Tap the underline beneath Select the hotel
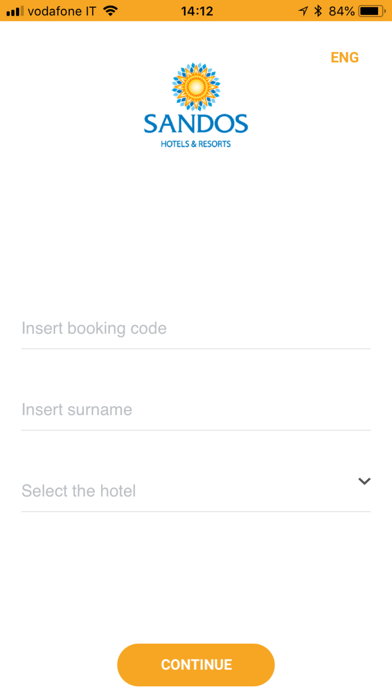 pyautogui.click(x=196, y=511)
